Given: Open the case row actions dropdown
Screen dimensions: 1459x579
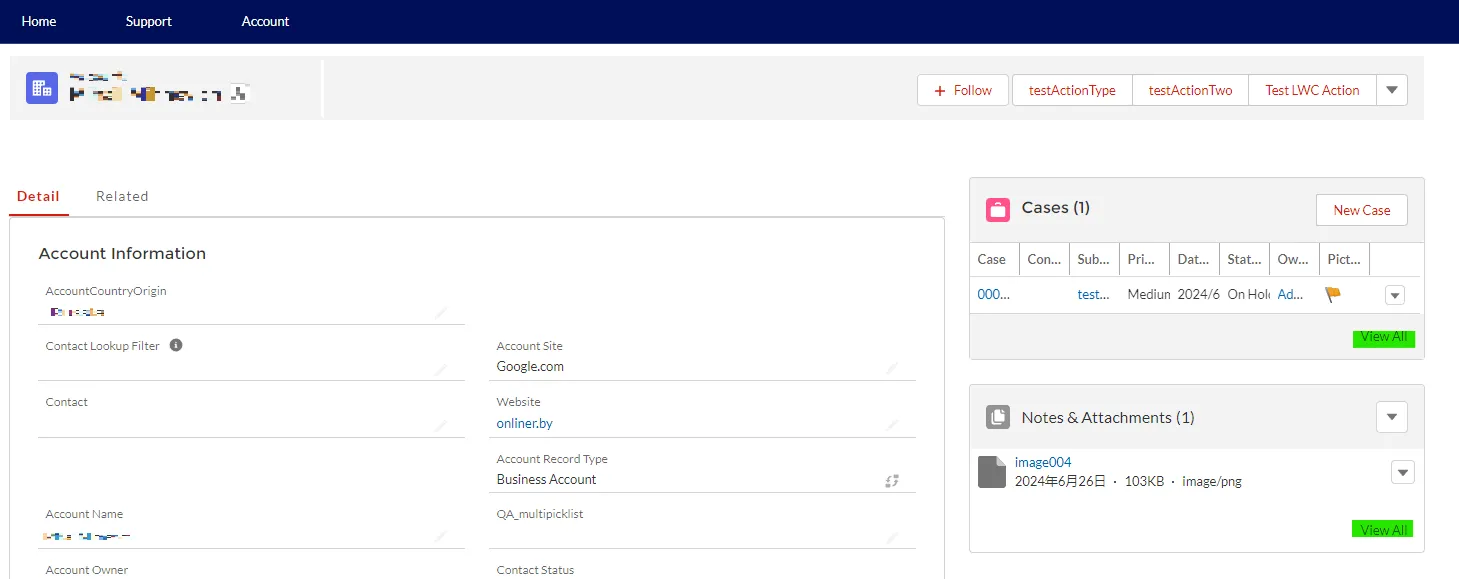Looking at the screenshot, I should pos(1395,295).
